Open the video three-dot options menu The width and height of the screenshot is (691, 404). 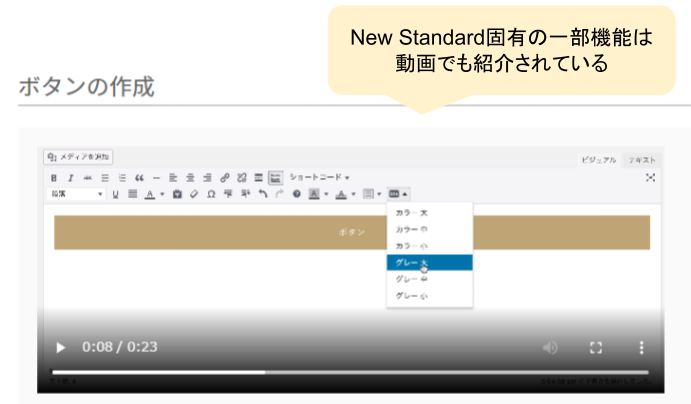641,347
